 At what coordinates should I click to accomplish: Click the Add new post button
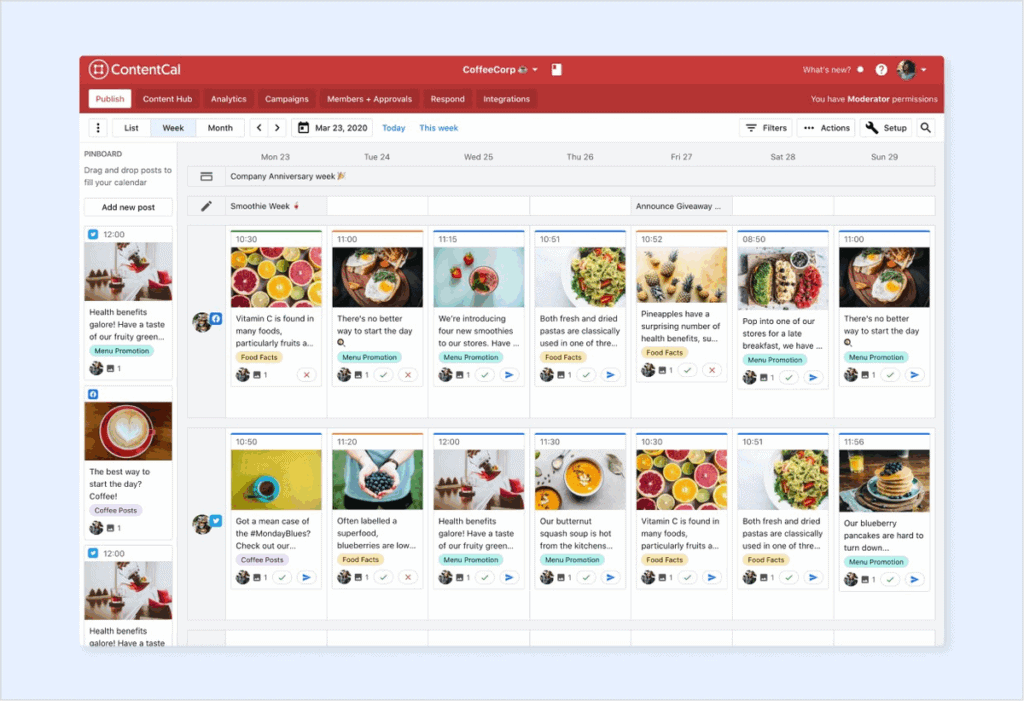(x=127, y=207)
